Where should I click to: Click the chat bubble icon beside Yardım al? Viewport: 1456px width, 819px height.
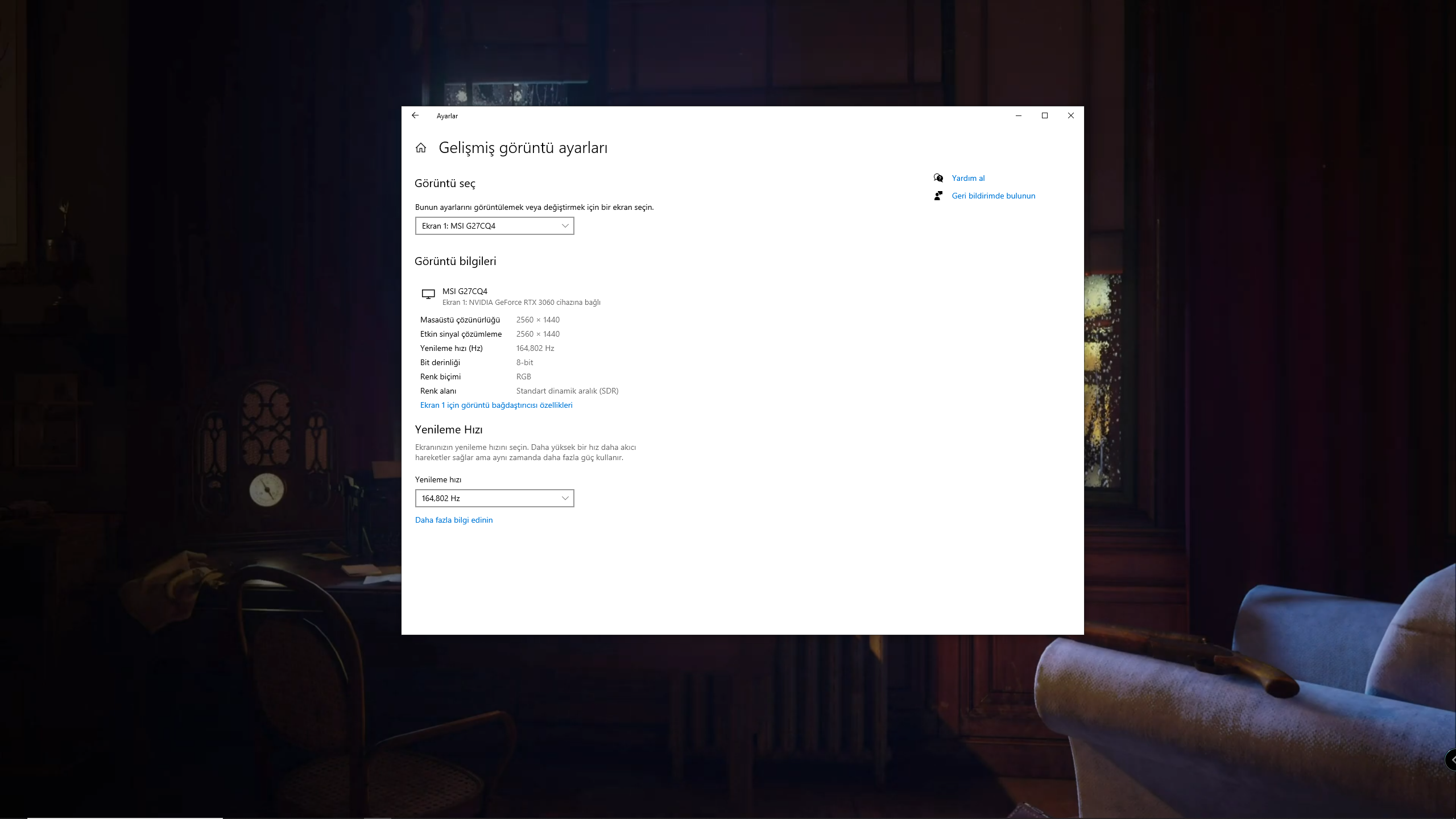[x=938, y=178]
